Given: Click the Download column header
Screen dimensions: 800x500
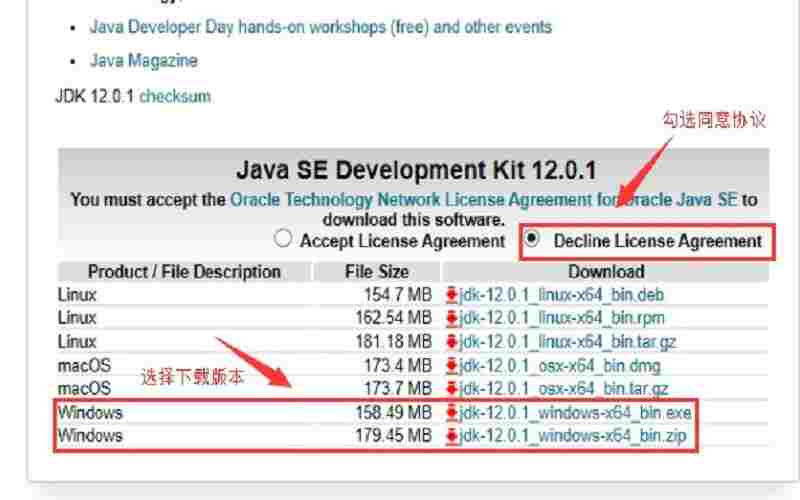Looking at the screenshot, I should tap(606, 272).
